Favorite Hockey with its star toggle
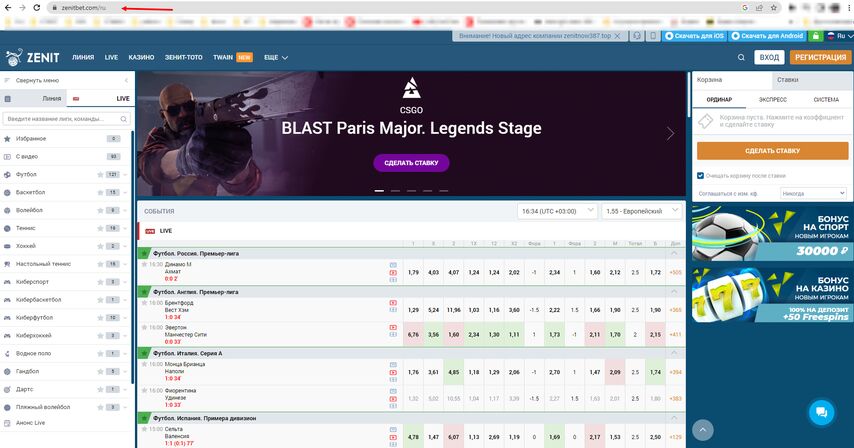854x448 pixels. tap(100, 246)
